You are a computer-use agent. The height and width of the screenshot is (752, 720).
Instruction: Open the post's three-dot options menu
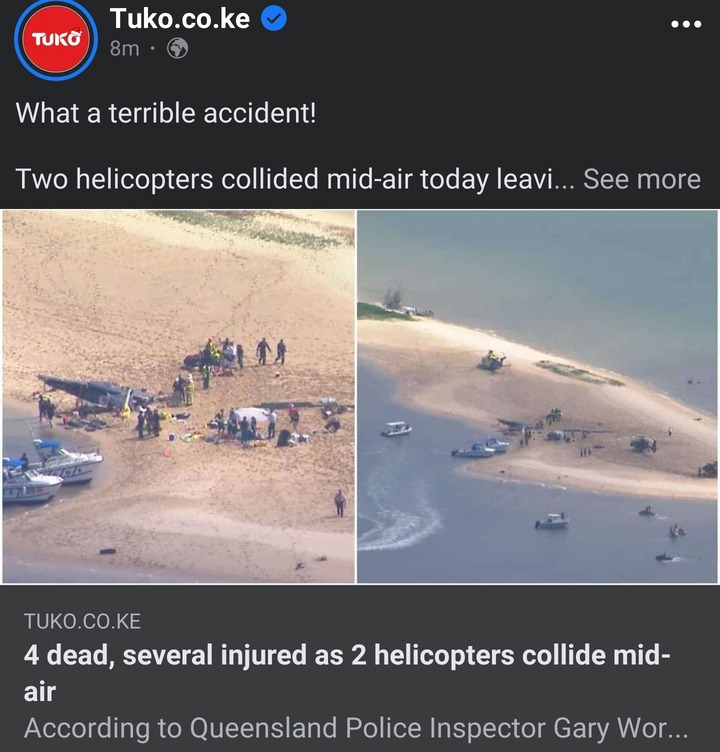(x=686, y=24)
